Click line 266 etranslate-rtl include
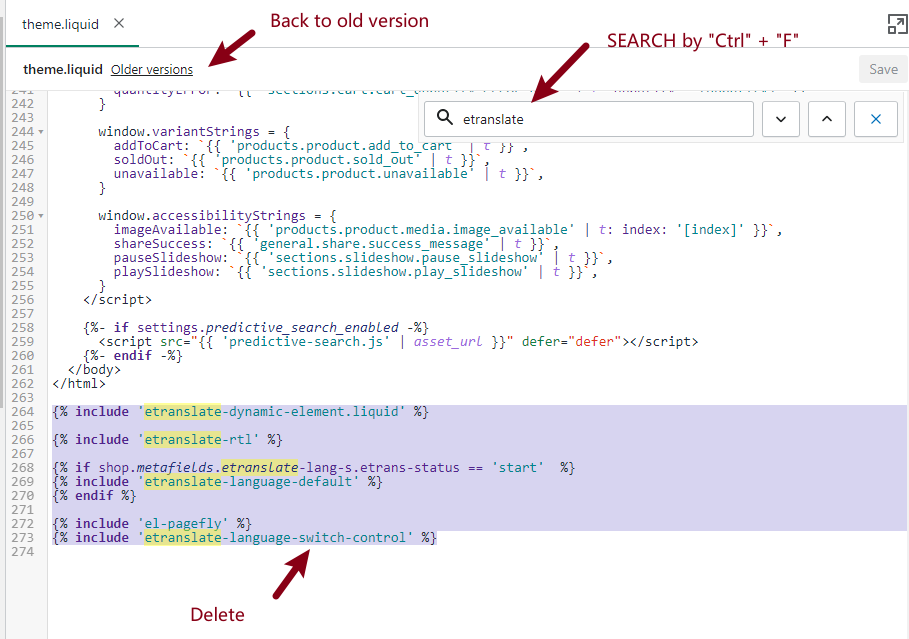 click(167, 440)
